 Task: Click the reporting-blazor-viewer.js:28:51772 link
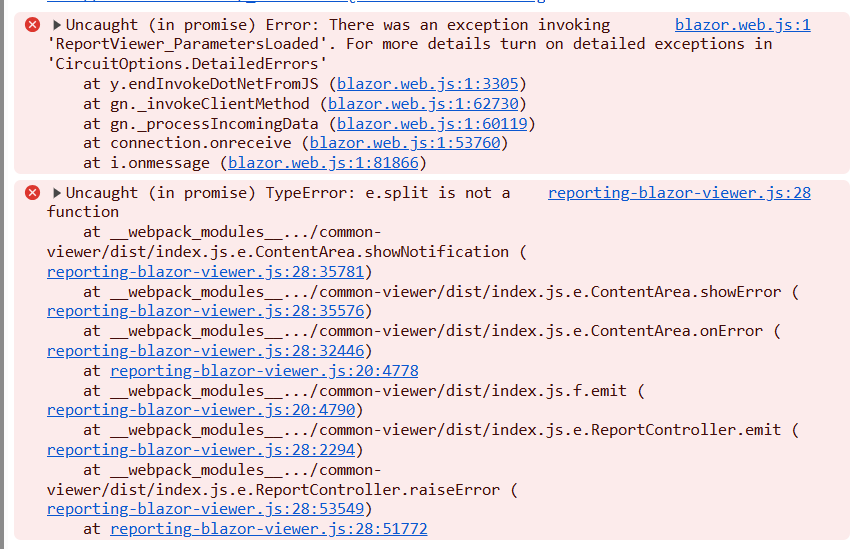coord(268,529)
